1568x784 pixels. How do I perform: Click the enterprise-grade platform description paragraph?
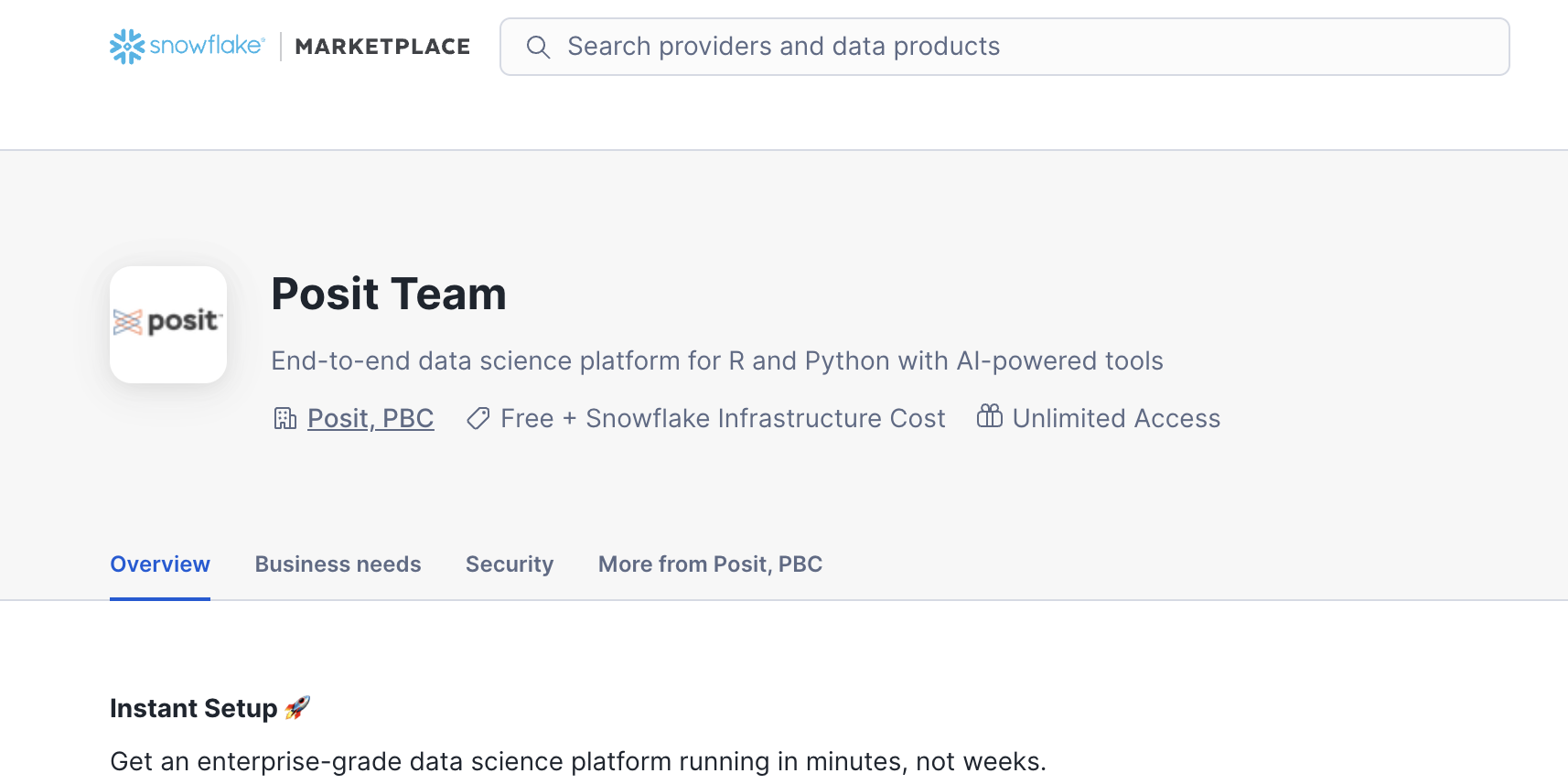point(577,761)
